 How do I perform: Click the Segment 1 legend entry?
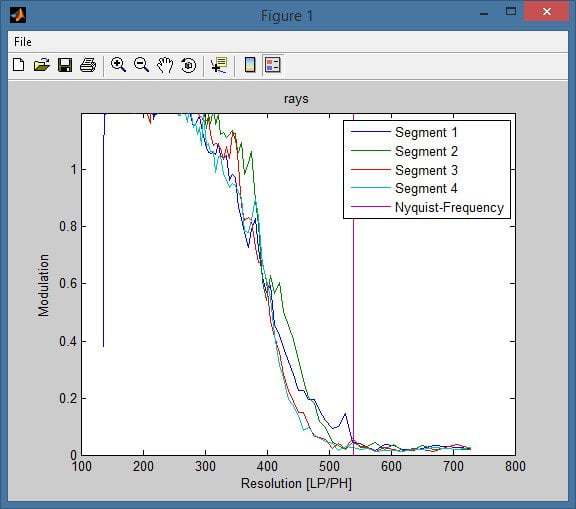click(x=404, y=132)
